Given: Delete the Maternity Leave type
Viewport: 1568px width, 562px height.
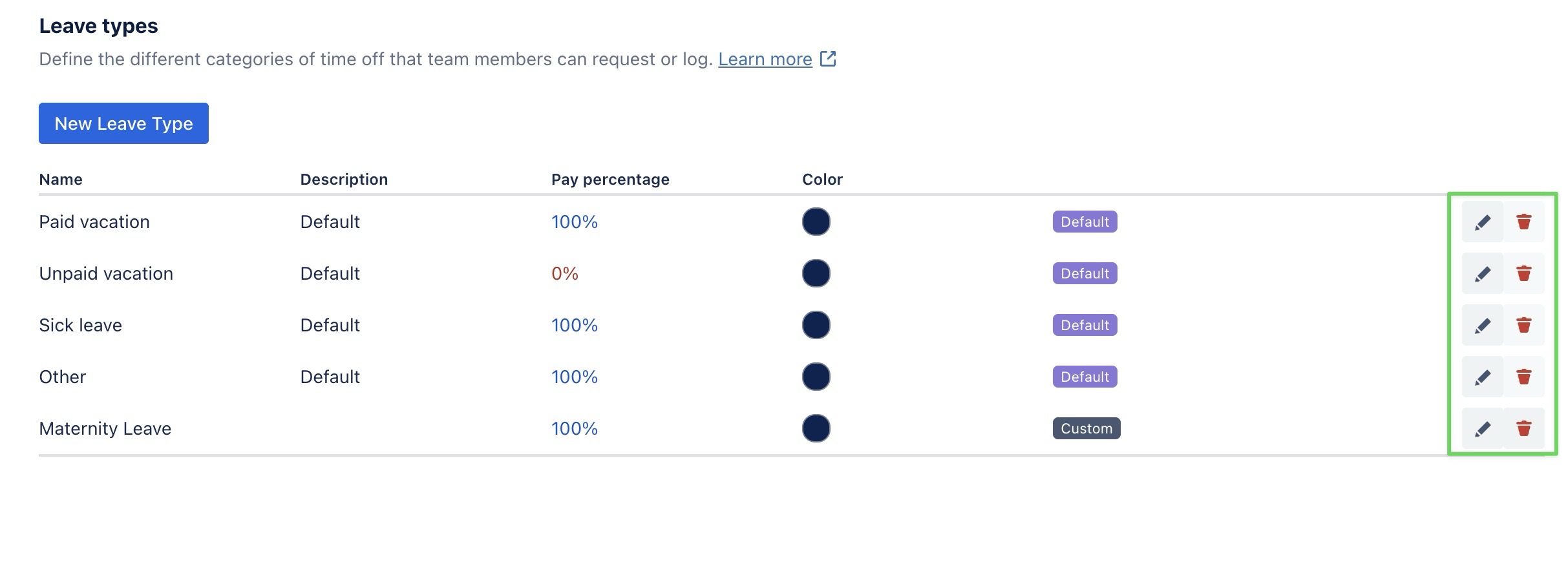Looking at the screenshot, I should (1523, 428).
